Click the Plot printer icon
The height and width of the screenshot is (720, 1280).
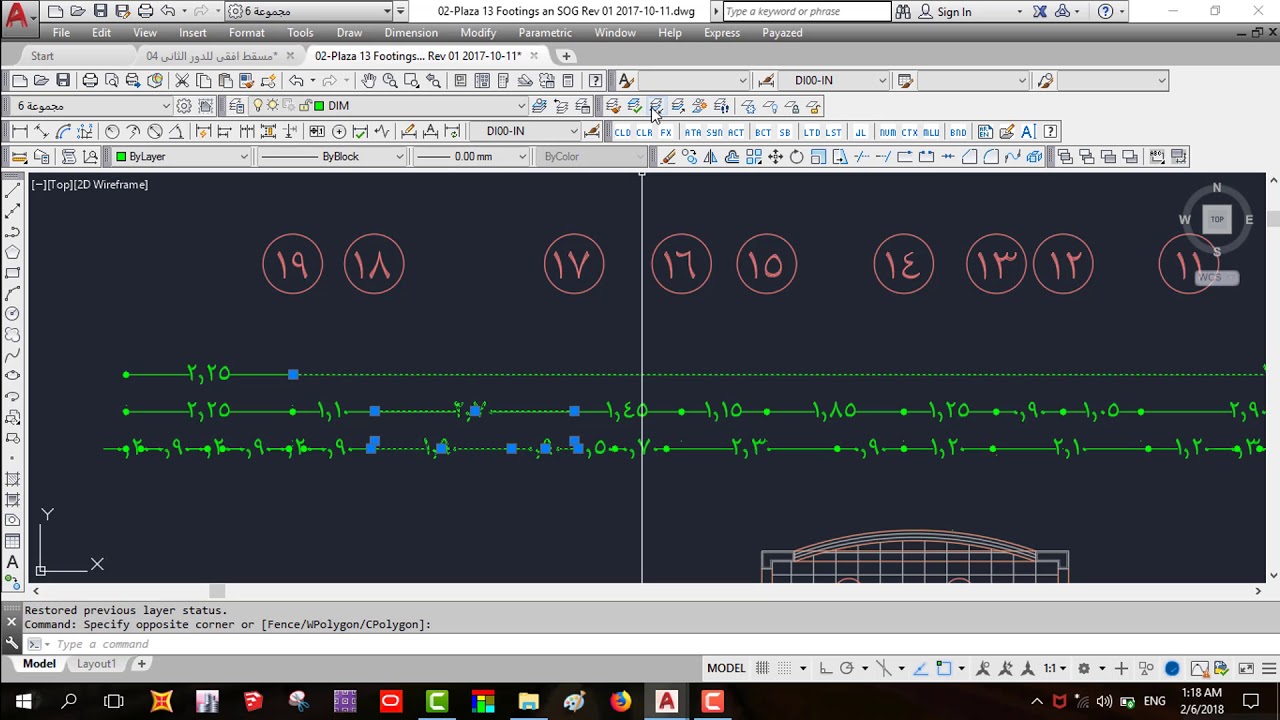point(90,80)
